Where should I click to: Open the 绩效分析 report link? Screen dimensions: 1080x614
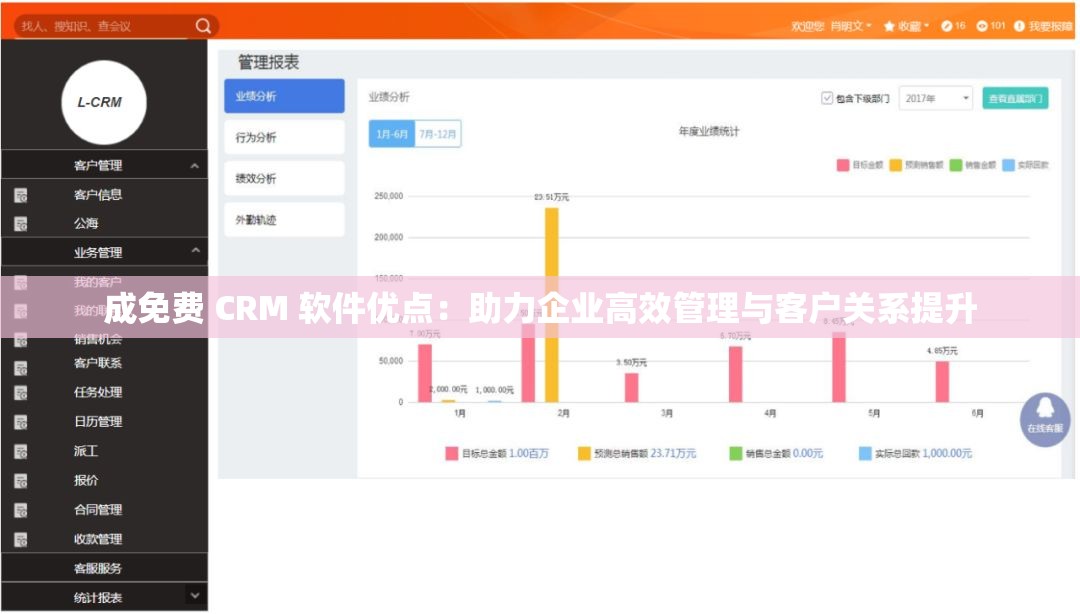click(283, 177)
